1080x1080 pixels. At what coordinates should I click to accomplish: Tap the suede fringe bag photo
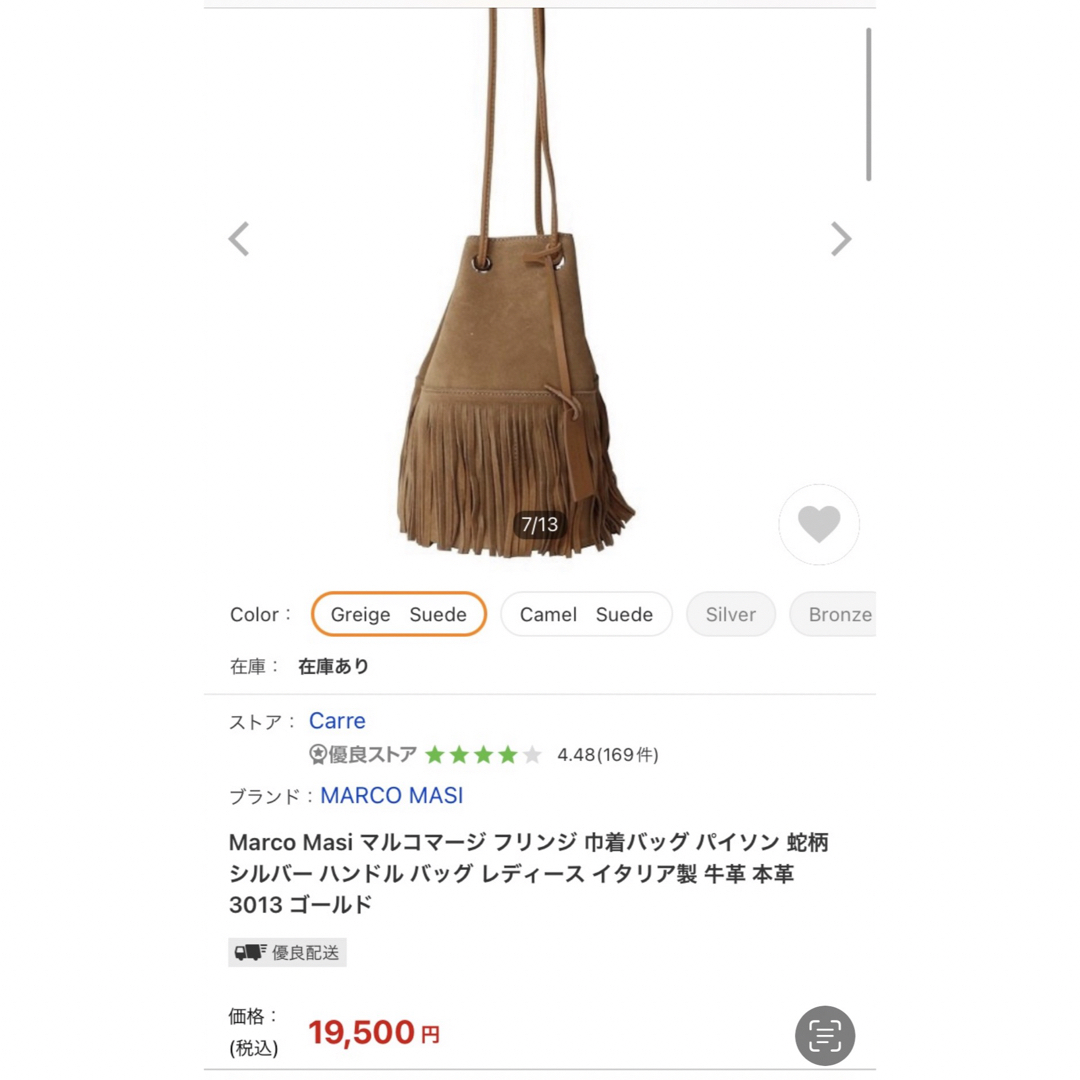click(517, 283)
